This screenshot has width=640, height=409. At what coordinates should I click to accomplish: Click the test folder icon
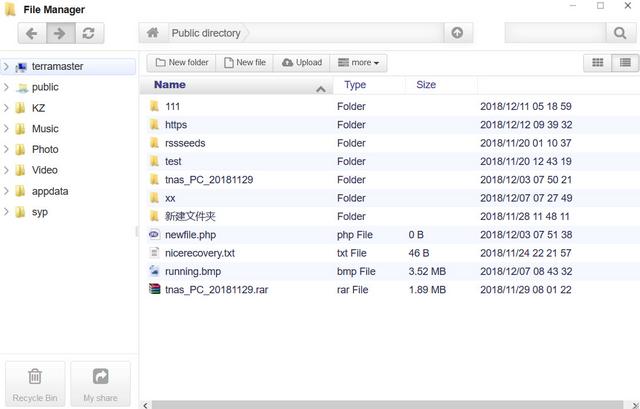click(x=154, y=161)
